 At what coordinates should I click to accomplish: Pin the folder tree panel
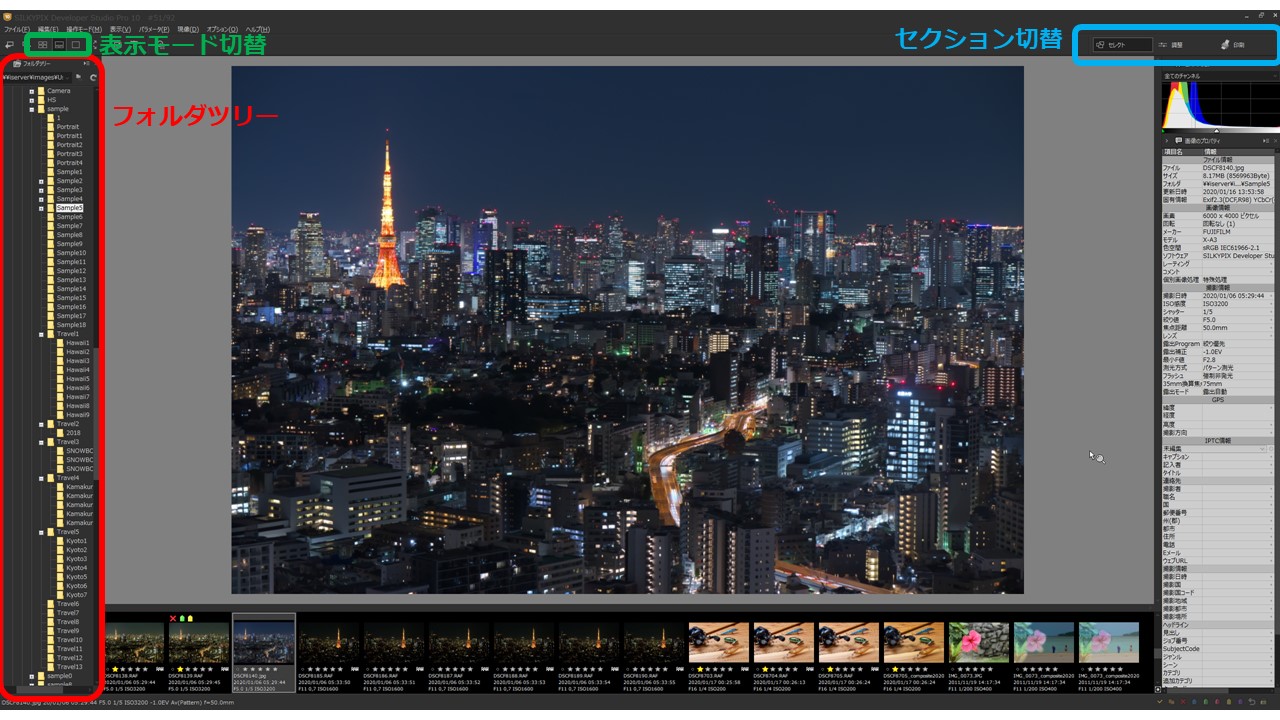click(86, 64)
